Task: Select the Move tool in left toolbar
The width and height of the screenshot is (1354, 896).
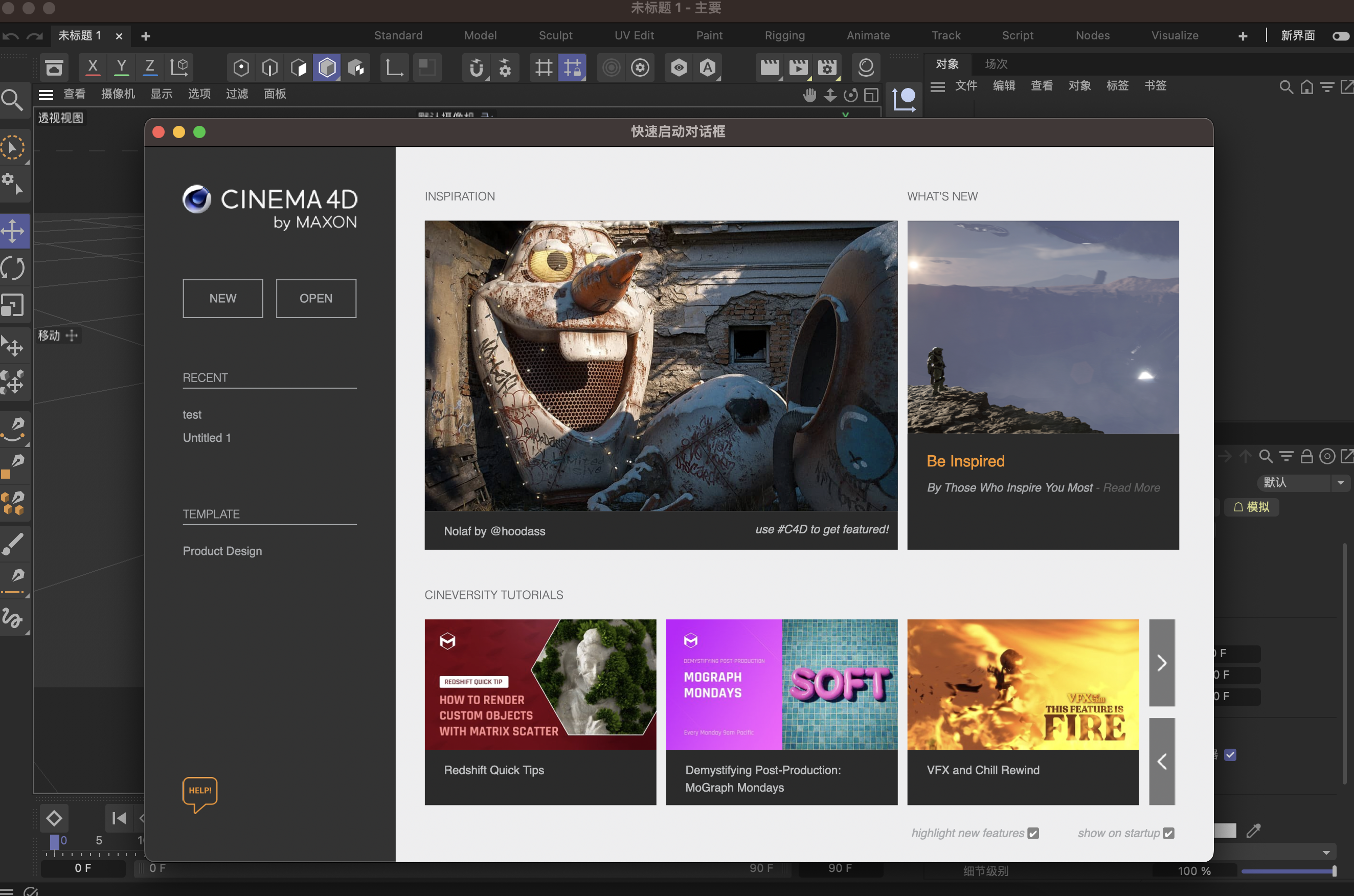Action: coord(14,232)
